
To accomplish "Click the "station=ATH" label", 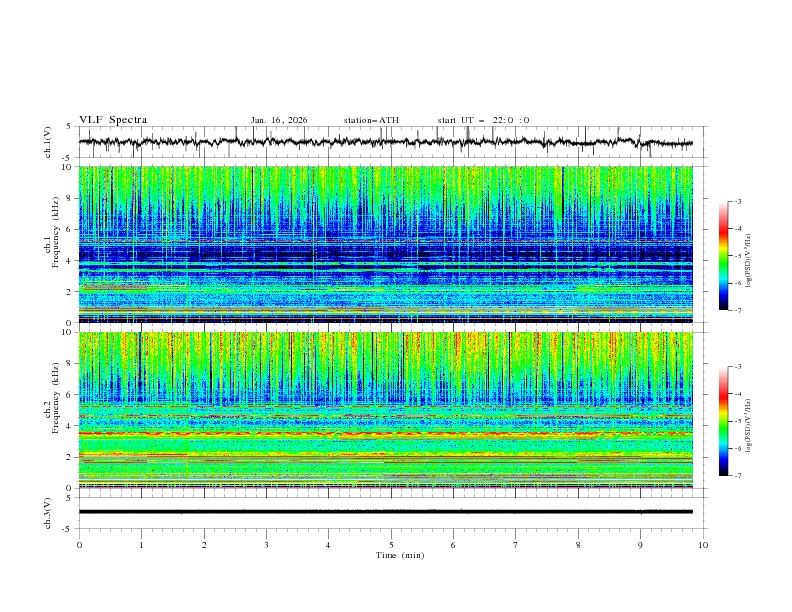I will point(371,120).
